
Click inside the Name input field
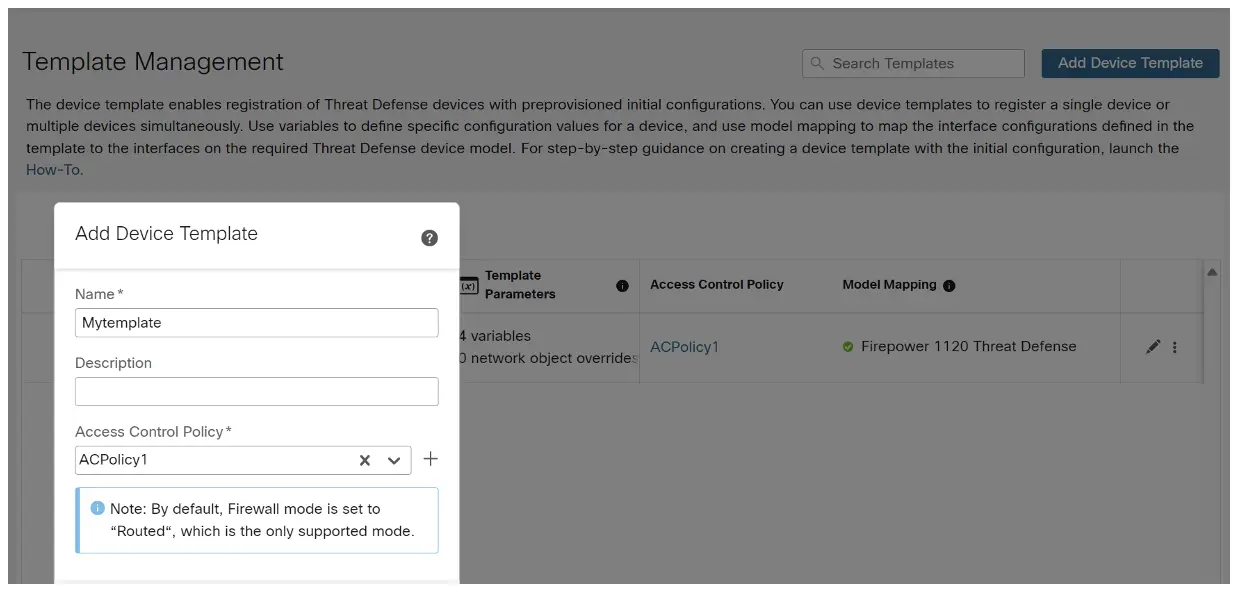click(256, 322)
